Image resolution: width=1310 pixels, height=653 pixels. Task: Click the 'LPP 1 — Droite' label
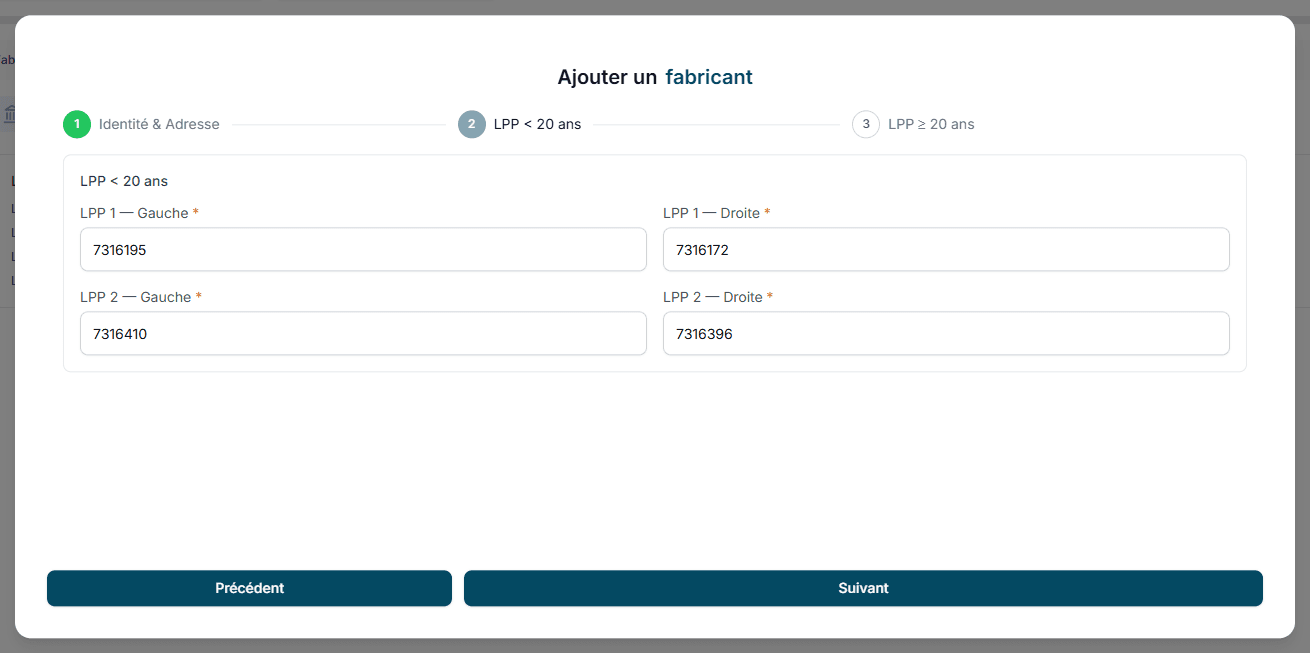pyautogui.click(x=717, y=213)
